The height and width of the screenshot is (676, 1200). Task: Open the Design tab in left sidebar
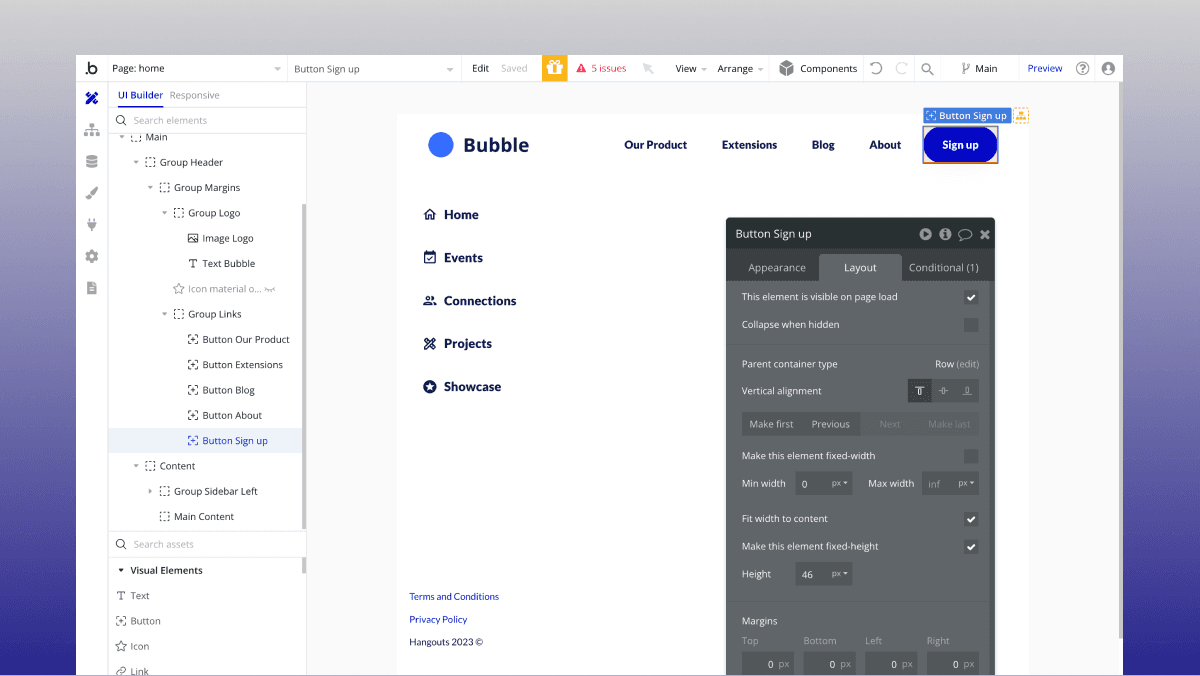(92, 98)
